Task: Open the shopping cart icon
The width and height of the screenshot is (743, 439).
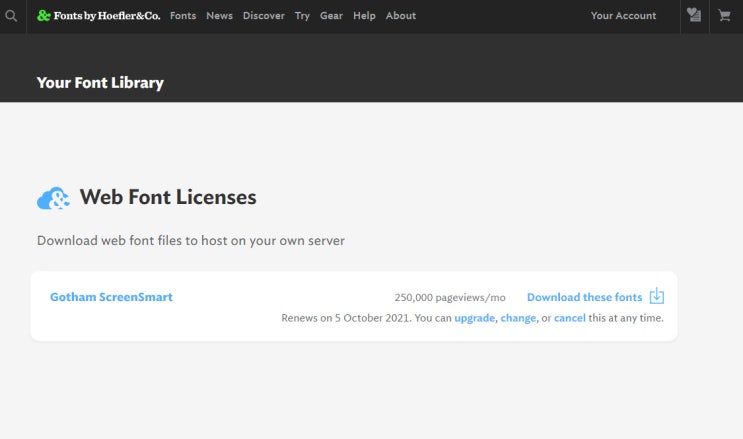Action: tap(724, 16)
